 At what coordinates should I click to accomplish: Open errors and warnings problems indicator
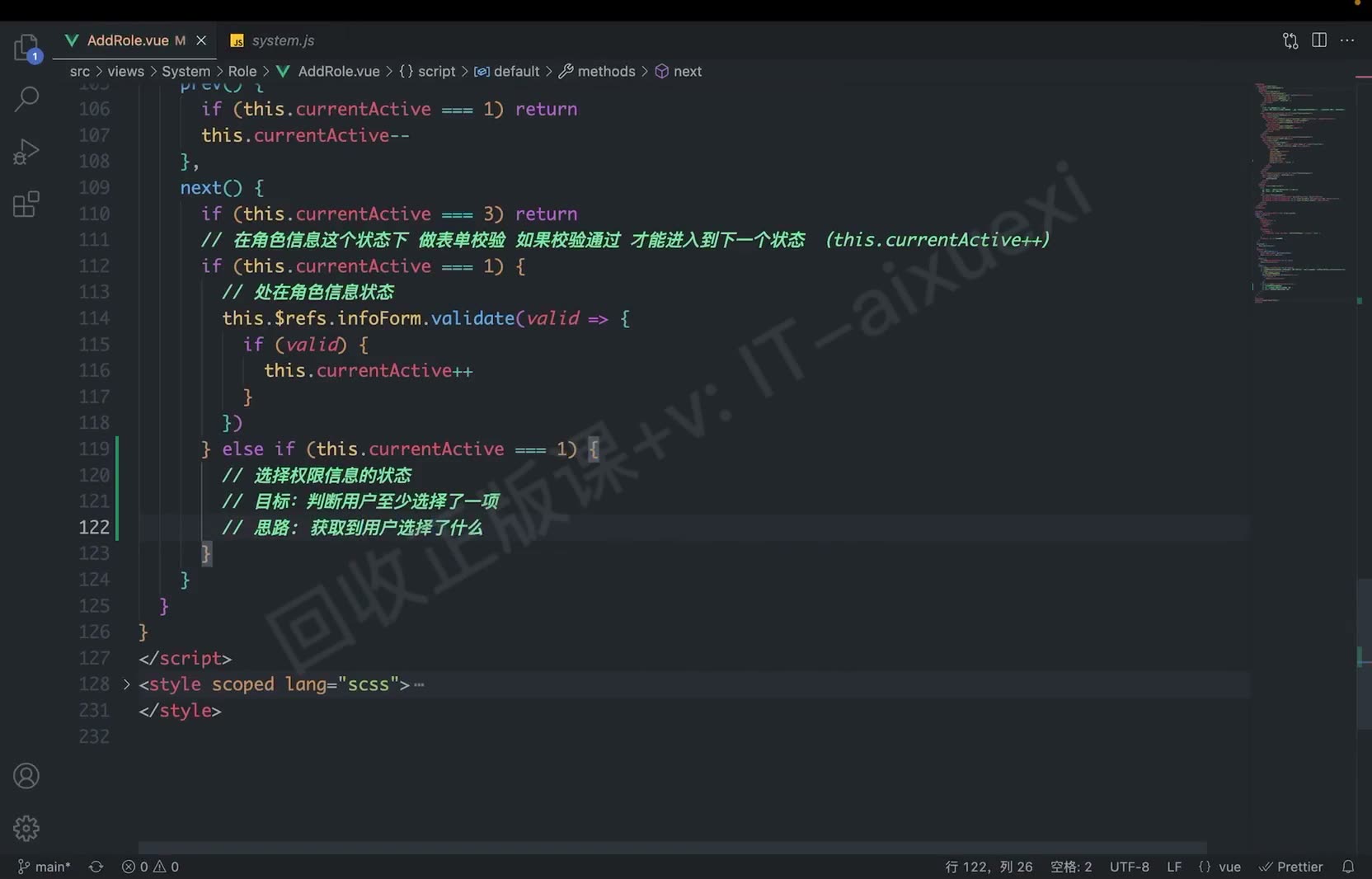pyautogui.click(x=150, y=867)
